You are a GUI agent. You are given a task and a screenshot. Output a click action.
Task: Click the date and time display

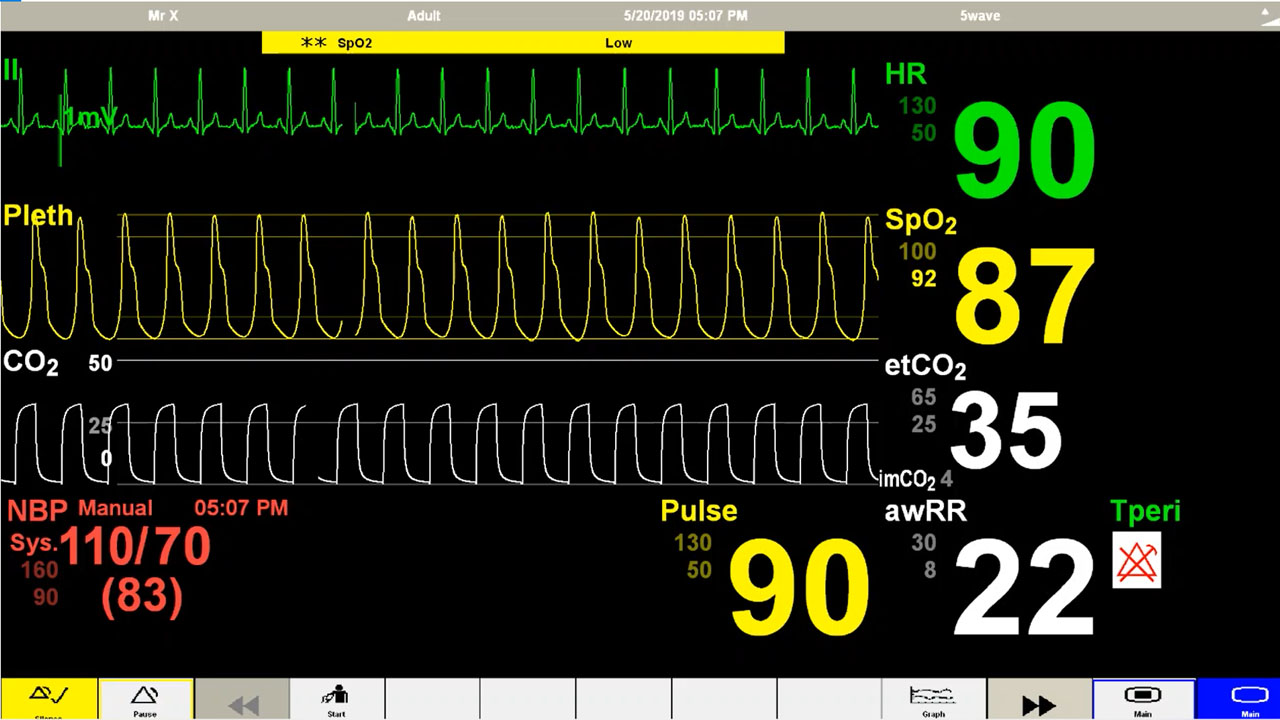685,16
